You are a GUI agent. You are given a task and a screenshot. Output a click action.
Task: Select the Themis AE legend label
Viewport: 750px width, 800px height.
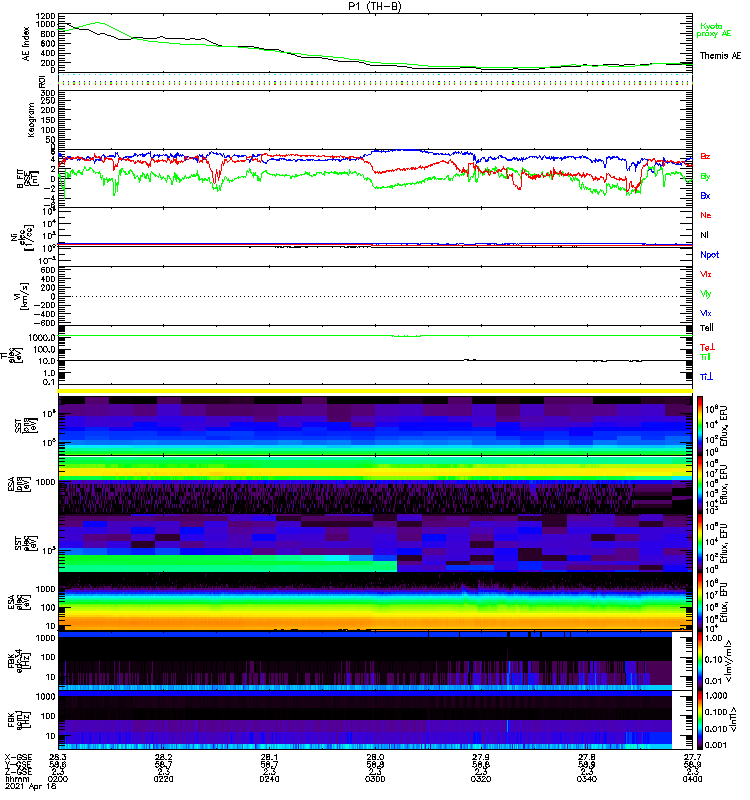click(720, 56)
